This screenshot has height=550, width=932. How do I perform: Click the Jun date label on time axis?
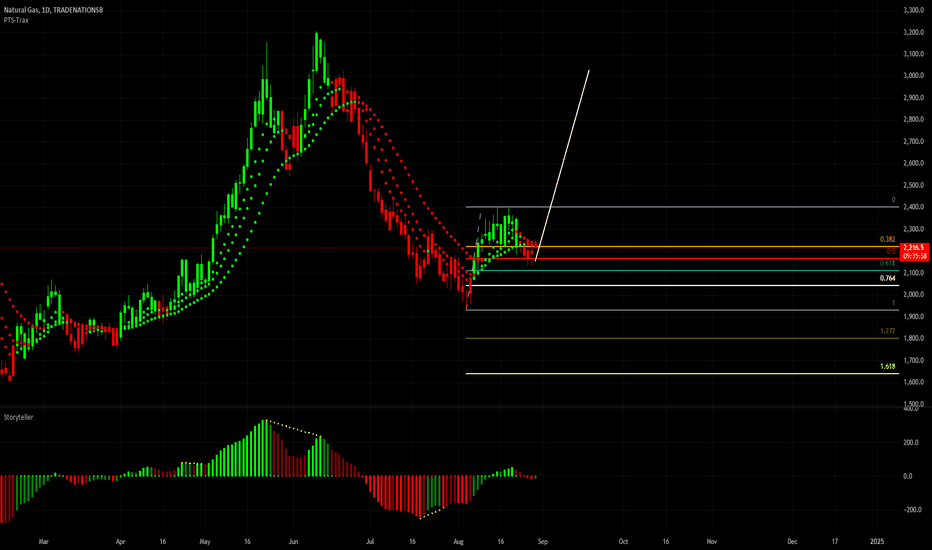(x=292, y=542)
